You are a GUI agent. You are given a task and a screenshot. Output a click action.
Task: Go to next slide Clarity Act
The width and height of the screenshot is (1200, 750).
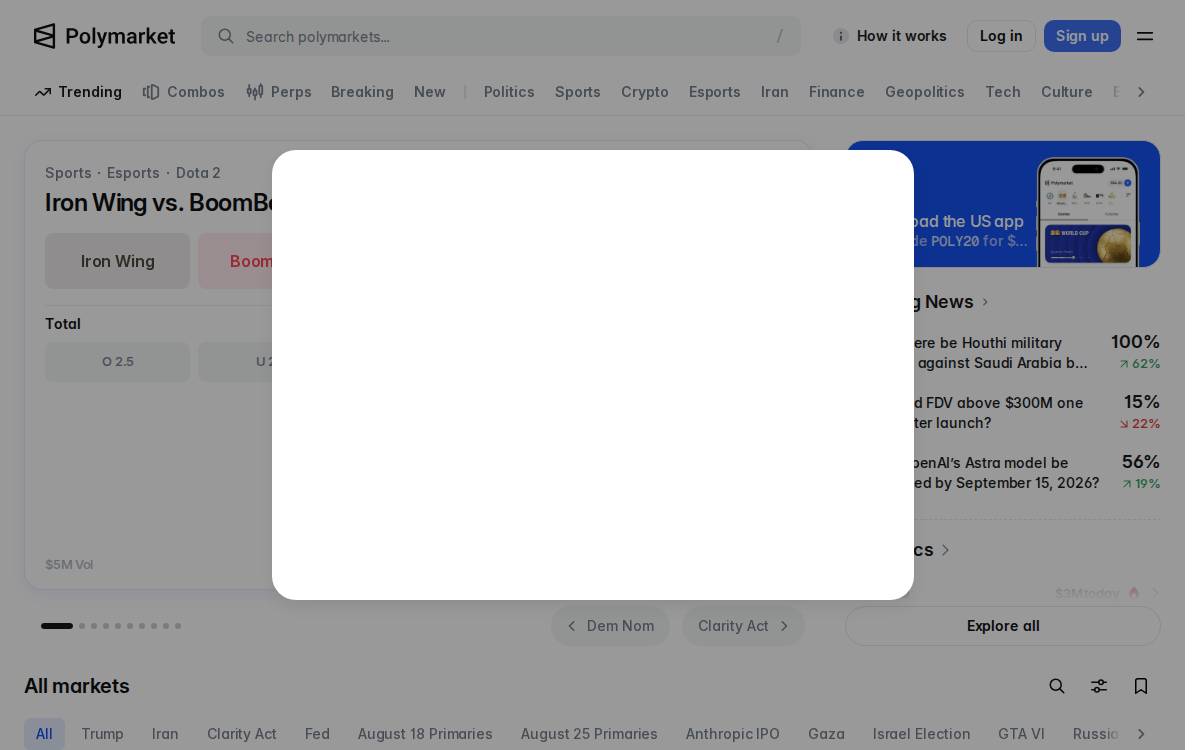click(743, 626)
